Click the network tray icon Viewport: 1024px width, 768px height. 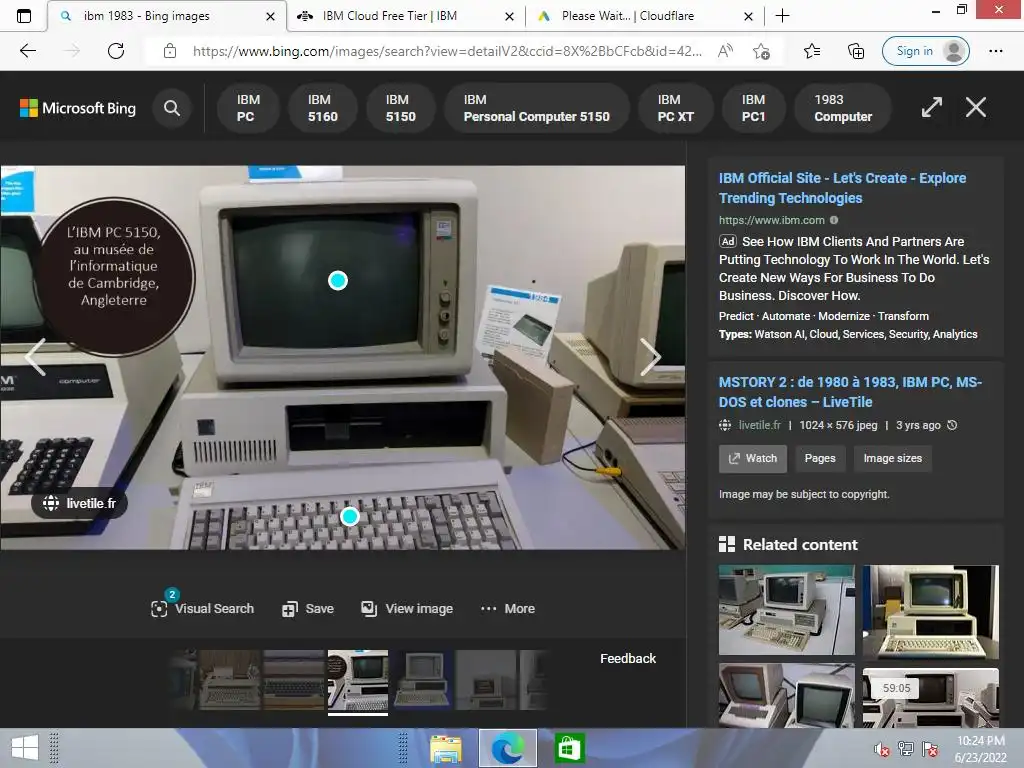click(905, 748)
